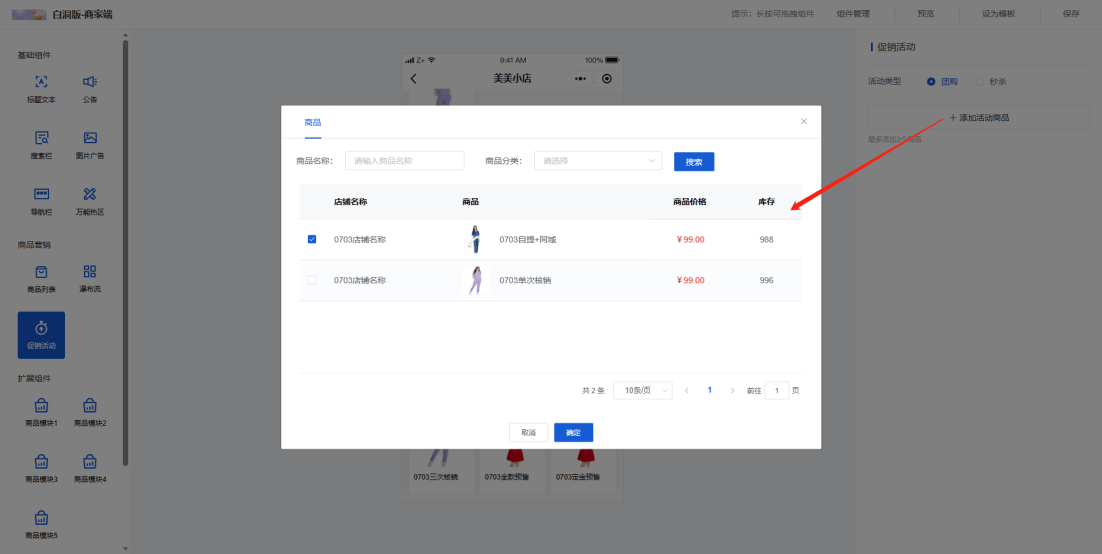This screenshot has height=554, width=1102.
Task: Focus the 商品名称 input field
Action: (405, 160)
